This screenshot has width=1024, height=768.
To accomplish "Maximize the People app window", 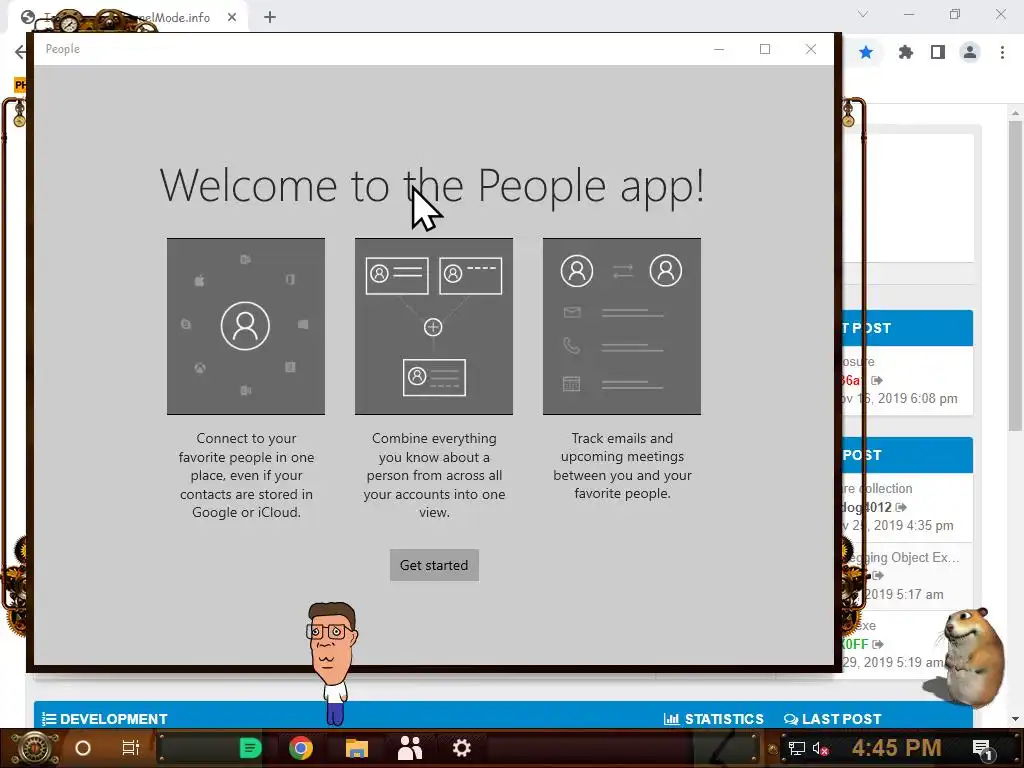I will click(765, 49).
